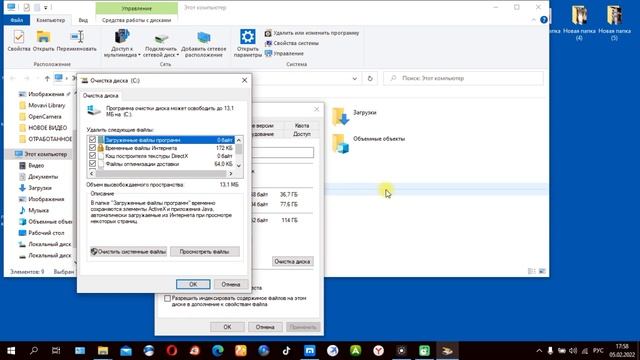640x360 pixels.
Task: Click the Поиск: Этот компьютер search field
Action: (464, 78)
